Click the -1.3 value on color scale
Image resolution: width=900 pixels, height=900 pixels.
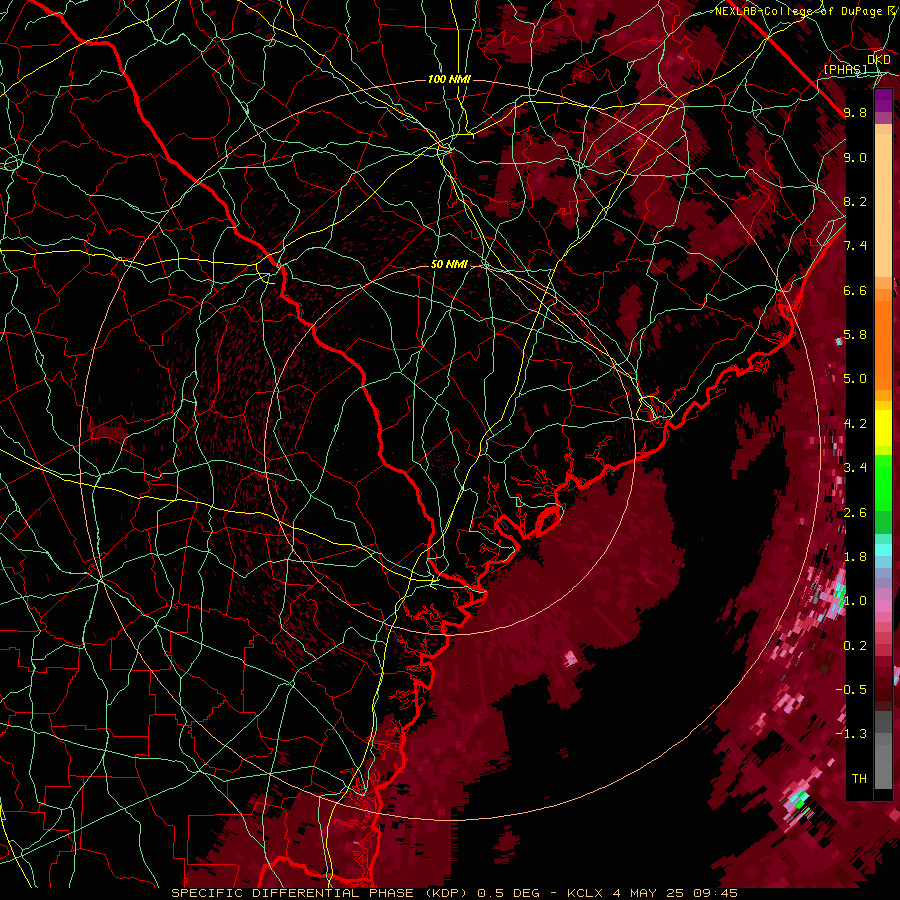(x=851, y=734)
